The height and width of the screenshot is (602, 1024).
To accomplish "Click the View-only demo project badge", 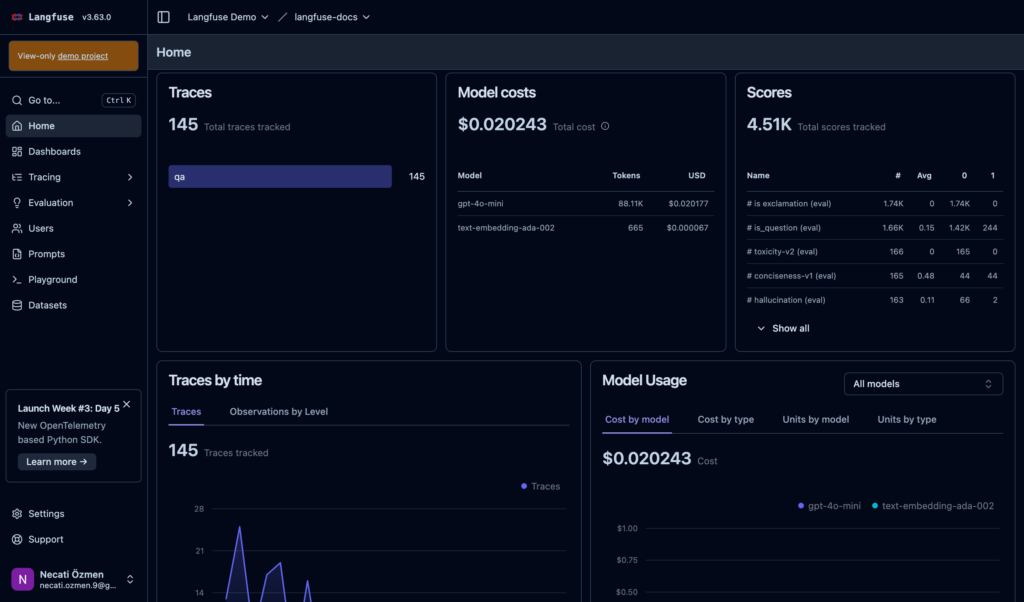I will [x=73, y=56].
